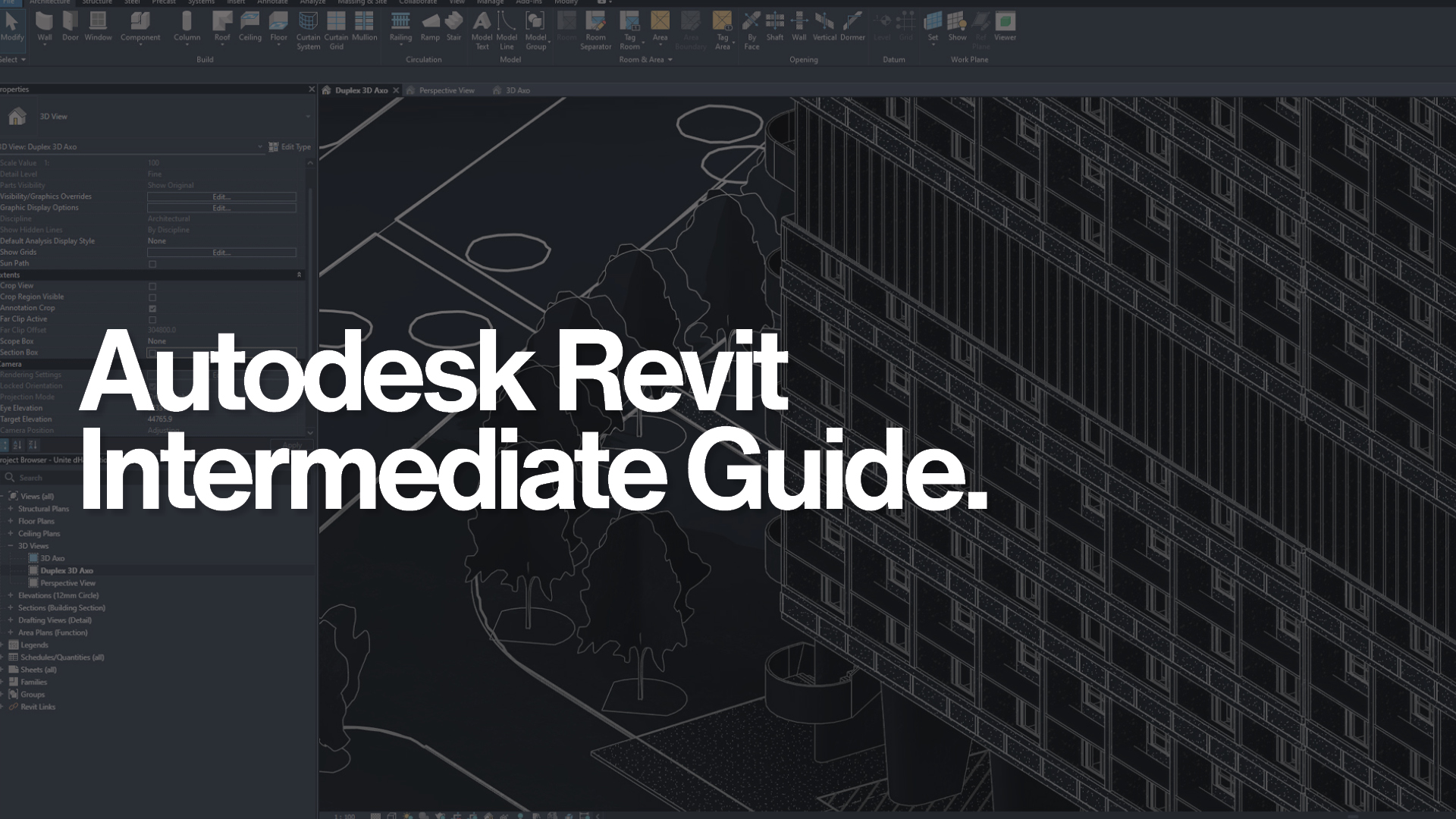
Task: Enable the Sun Path checkbox
Action: pyautogui.click(x=152, y=263)
